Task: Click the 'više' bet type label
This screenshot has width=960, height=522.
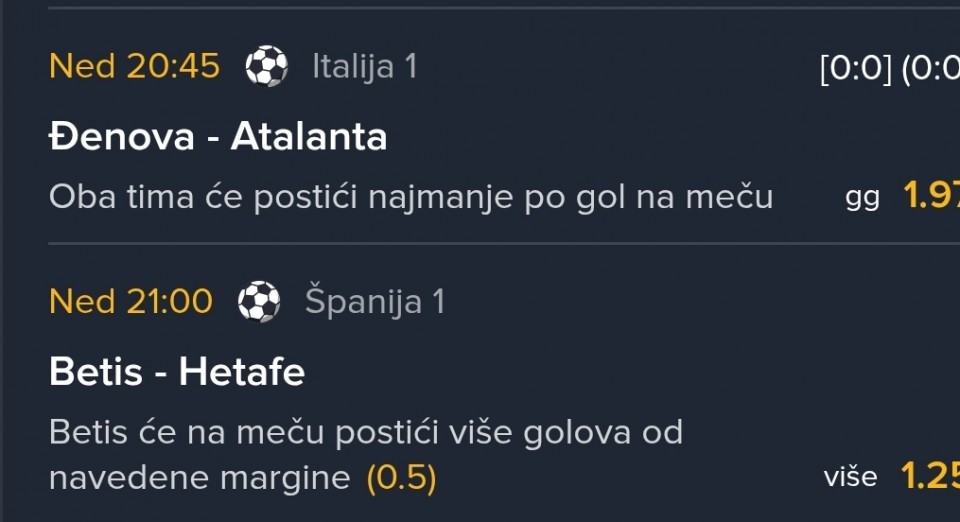Action: (x=851, y=478)
